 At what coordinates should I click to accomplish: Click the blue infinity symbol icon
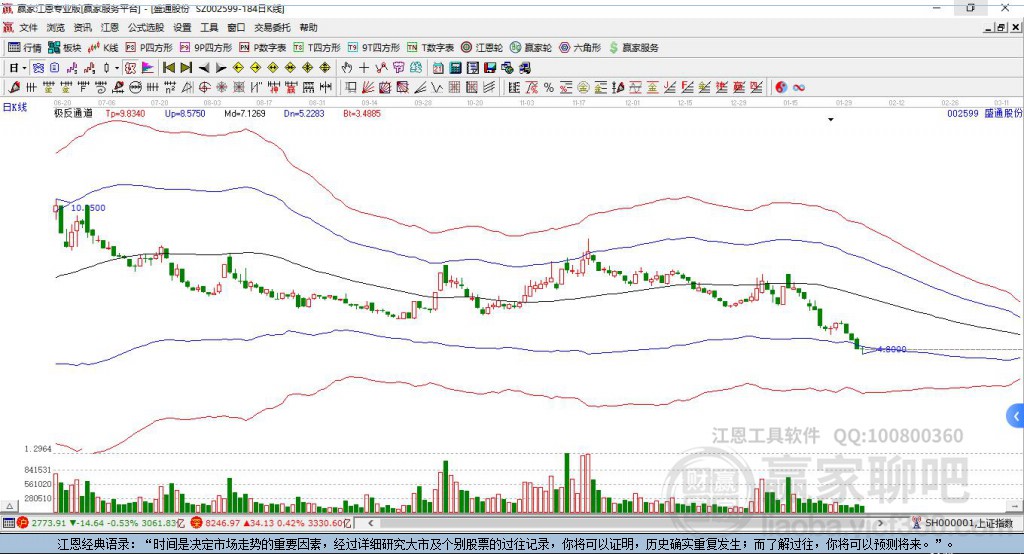click(x=799, y=88)
